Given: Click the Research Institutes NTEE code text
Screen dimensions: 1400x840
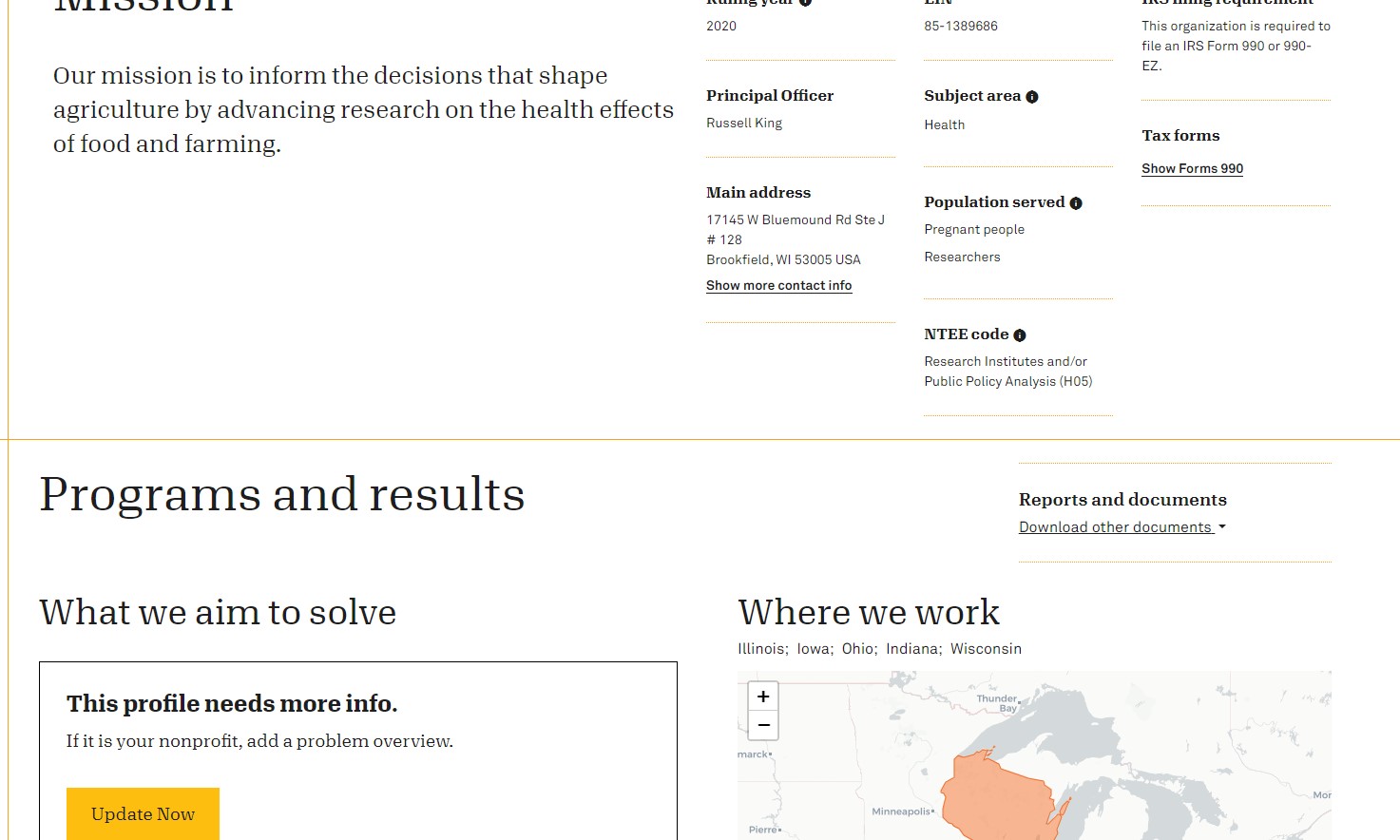Looking at the screenshot, I should [x=1007, y=372].
